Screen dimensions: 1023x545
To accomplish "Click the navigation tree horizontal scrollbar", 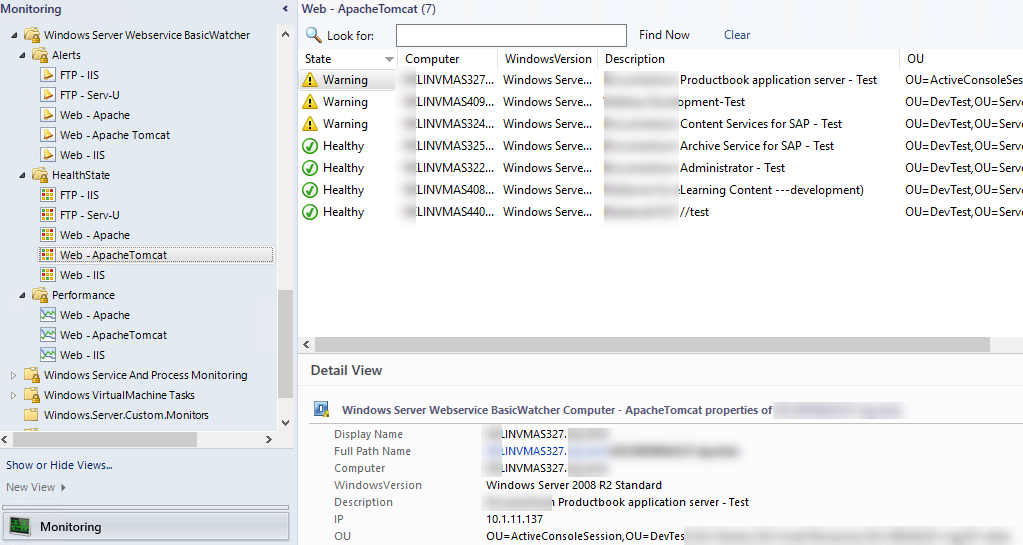I will click(105, 440).
